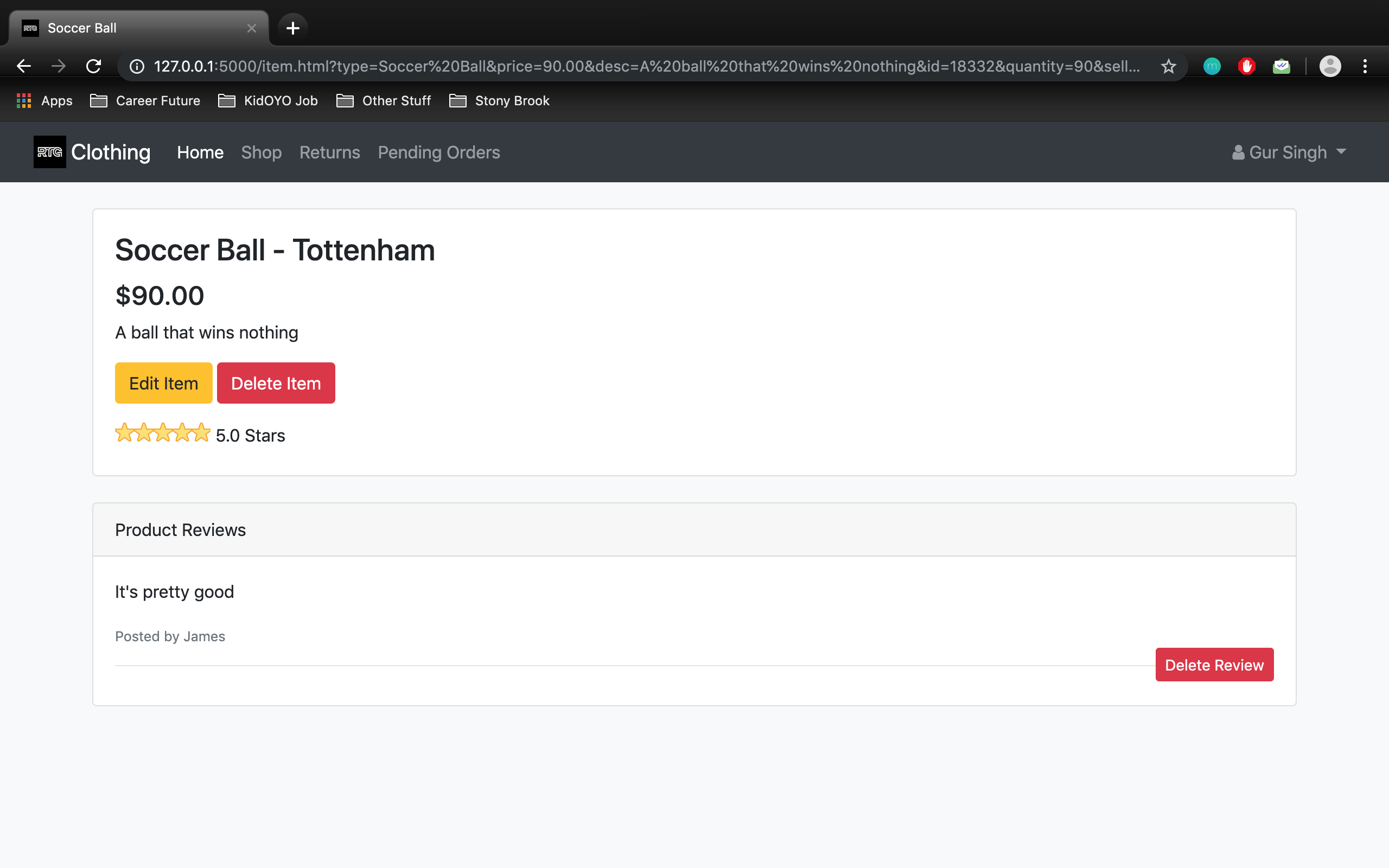Image resolution: width=1389 pixels, height=868 pixels.
Task: Go to the Shop nav link
Action: pyautogui.click(x=261, y=152)
